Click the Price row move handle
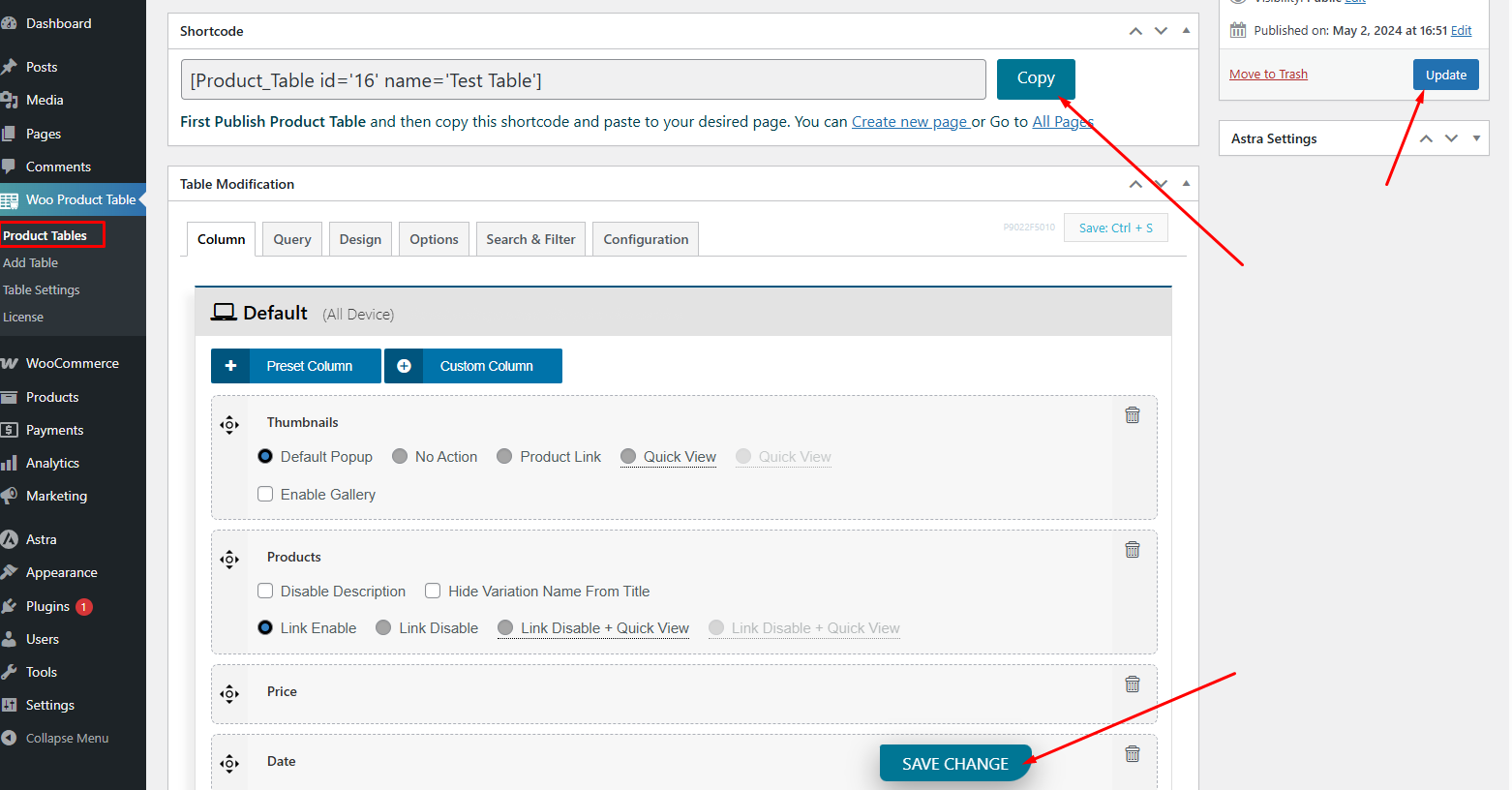1512x790 pixels. pyautogui.click(x=229, y=694)
